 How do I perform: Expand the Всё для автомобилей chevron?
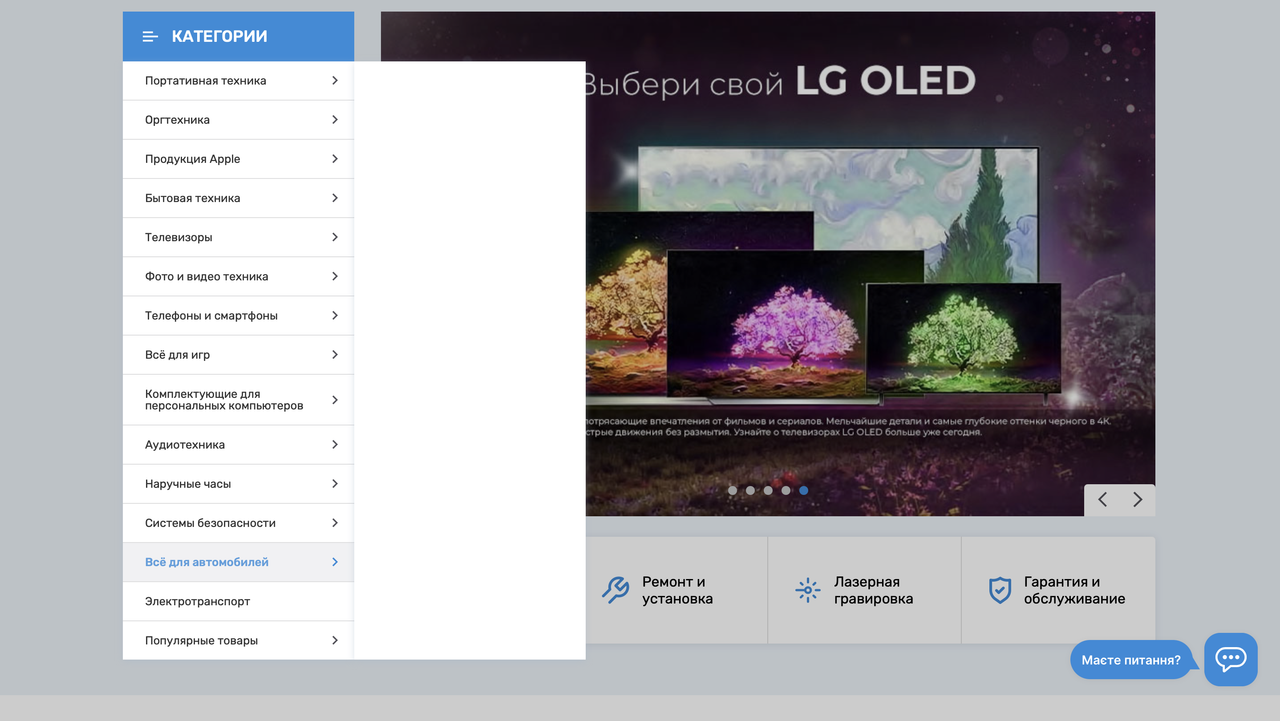click(x=335, y=562)
